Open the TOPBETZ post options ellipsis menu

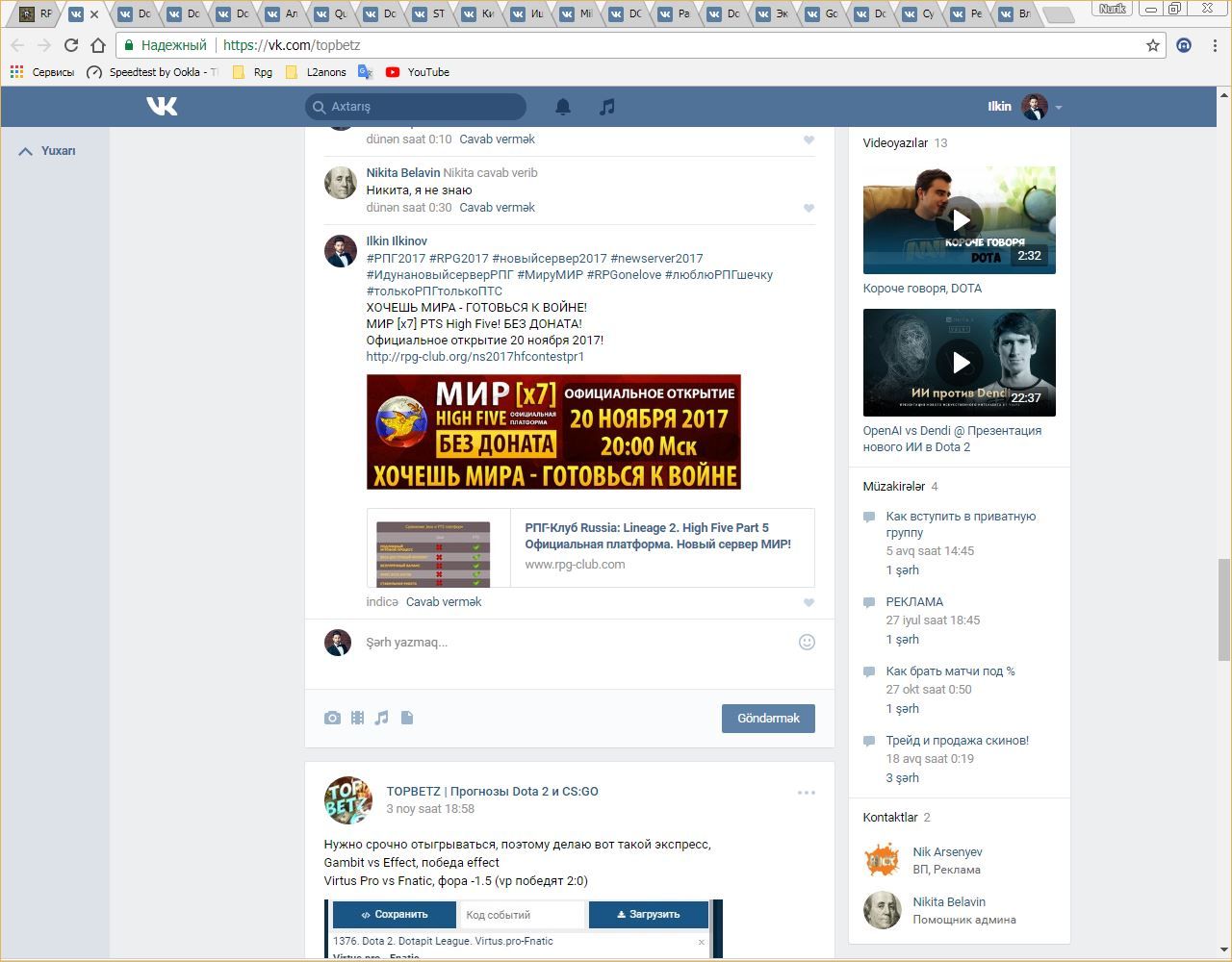pos(806,793)
